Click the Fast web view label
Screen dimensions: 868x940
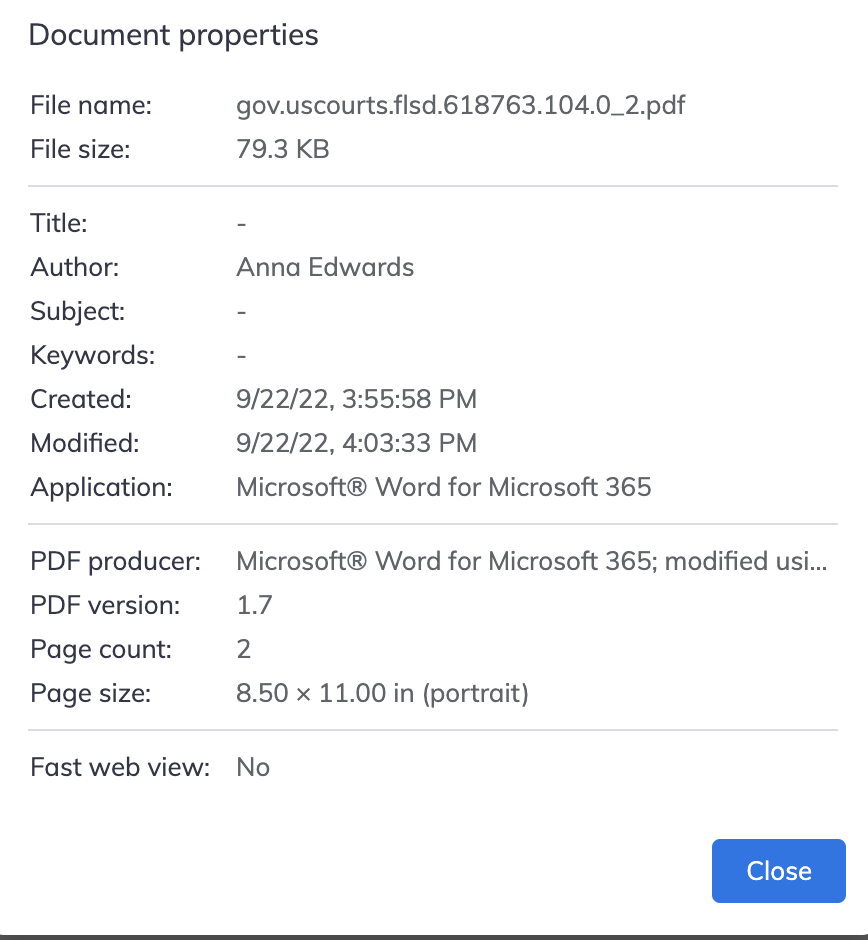point(121,767)
